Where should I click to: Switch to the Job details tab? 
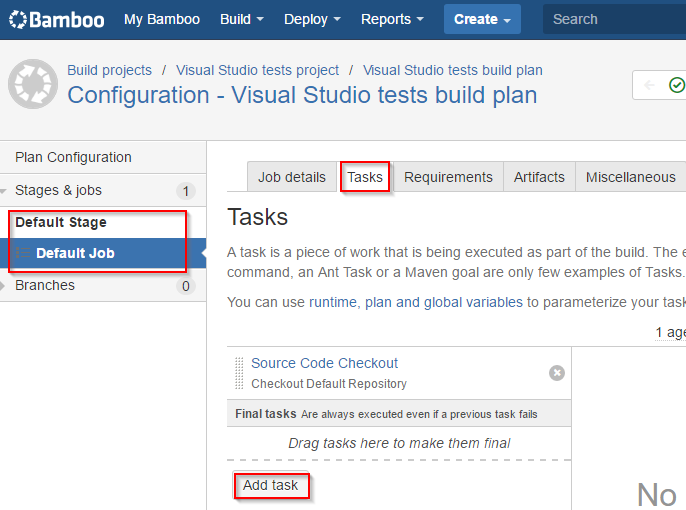pos(291,177)
